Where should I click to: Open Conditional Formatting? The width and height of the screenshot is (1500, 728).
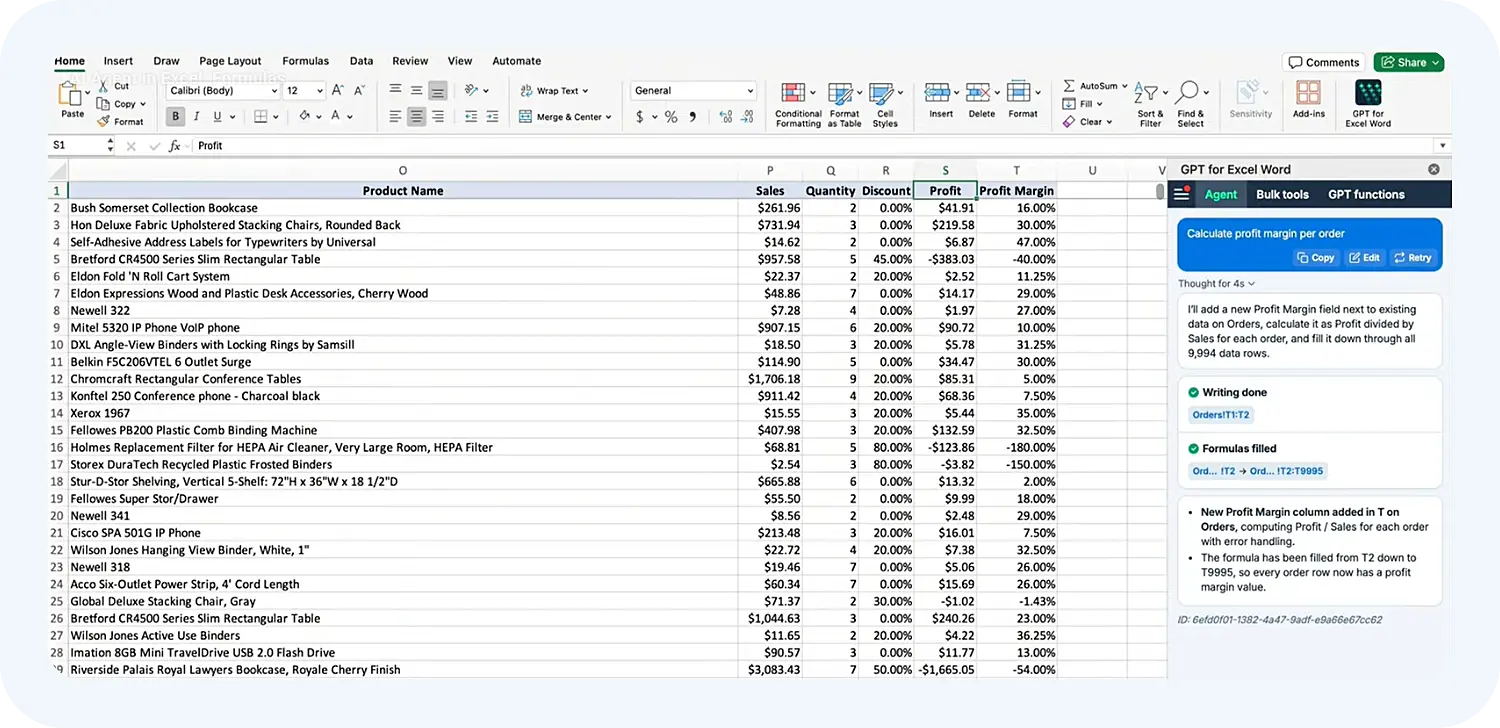tap(797, 104)
